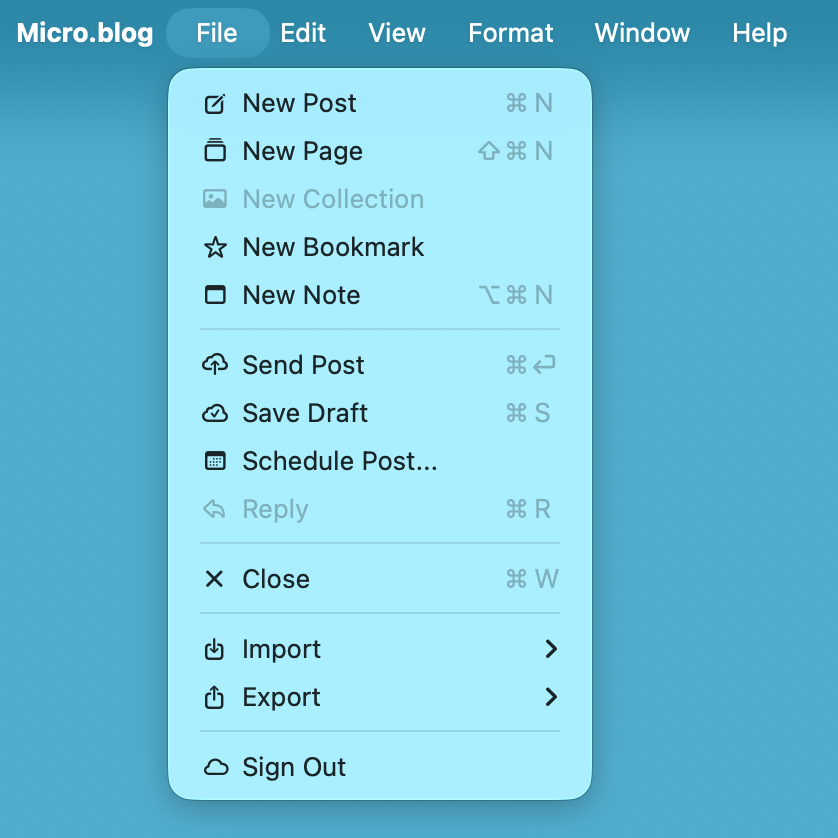Click the ⇧⌘N shortcut beside New Page
Image resolution: width=838 pixels, height=838 pixels.
point(516,151)
